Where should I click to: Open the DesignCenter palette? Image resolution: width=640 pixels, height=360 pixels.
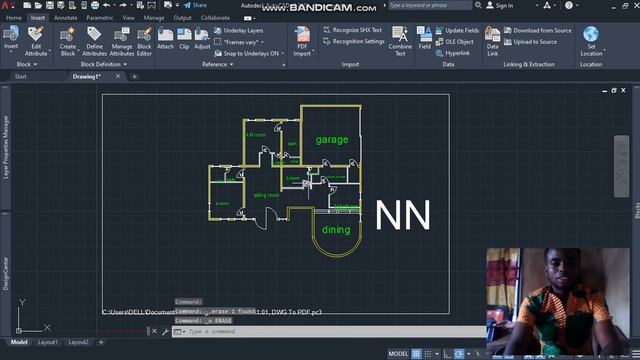pyautogui.click(x=6, y=273)
